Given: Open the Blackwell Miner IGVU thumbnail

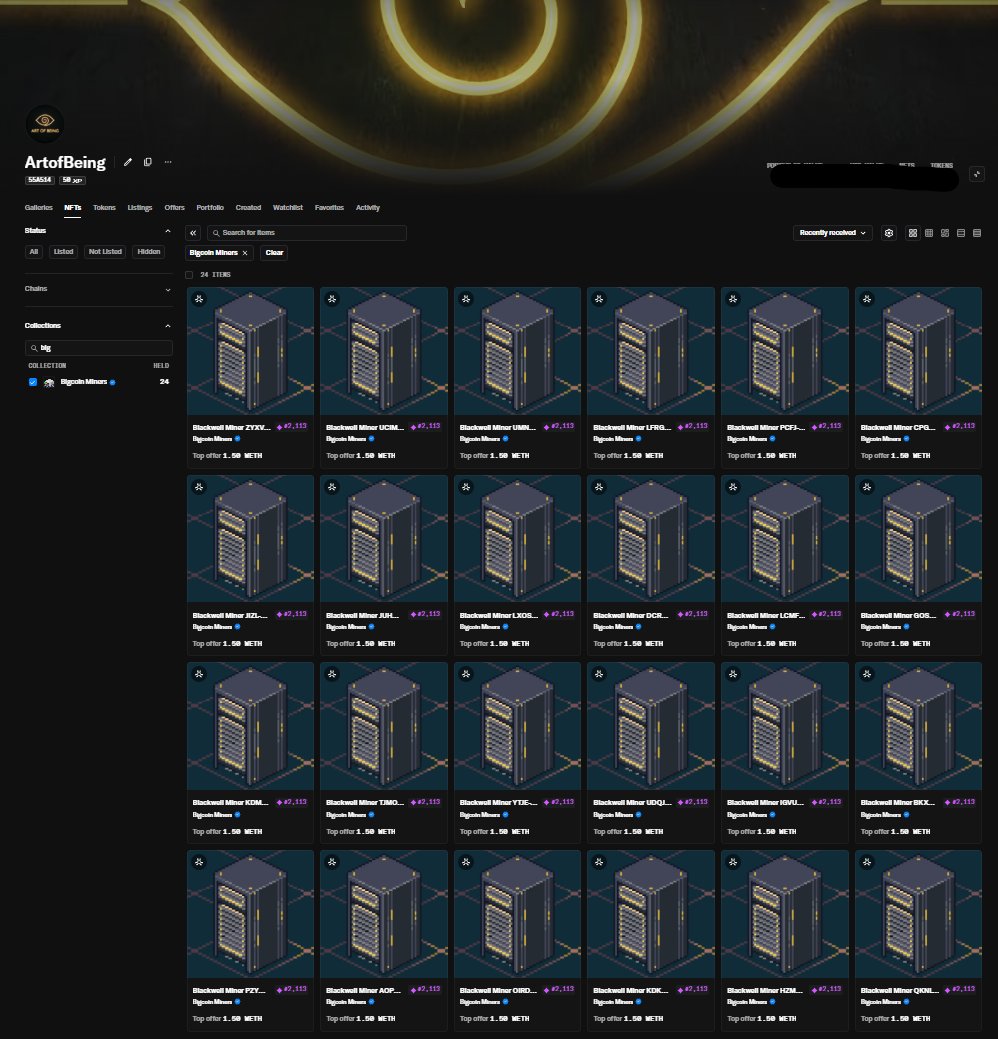Looking at the screenshot, I should click(x=785, y=726).
